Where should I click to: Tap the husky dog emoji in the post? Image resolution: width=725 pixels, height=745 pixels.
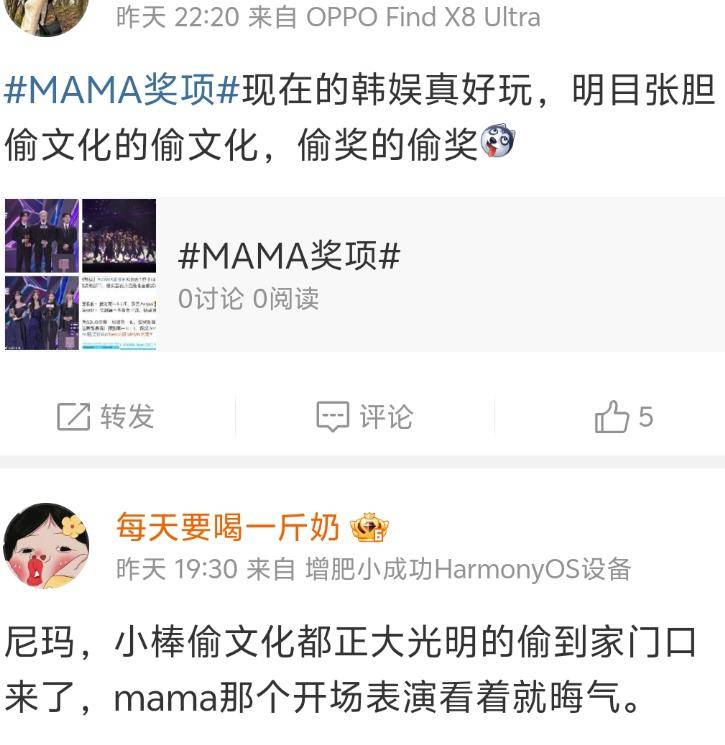pyautogui.click(x=497, y=141)
